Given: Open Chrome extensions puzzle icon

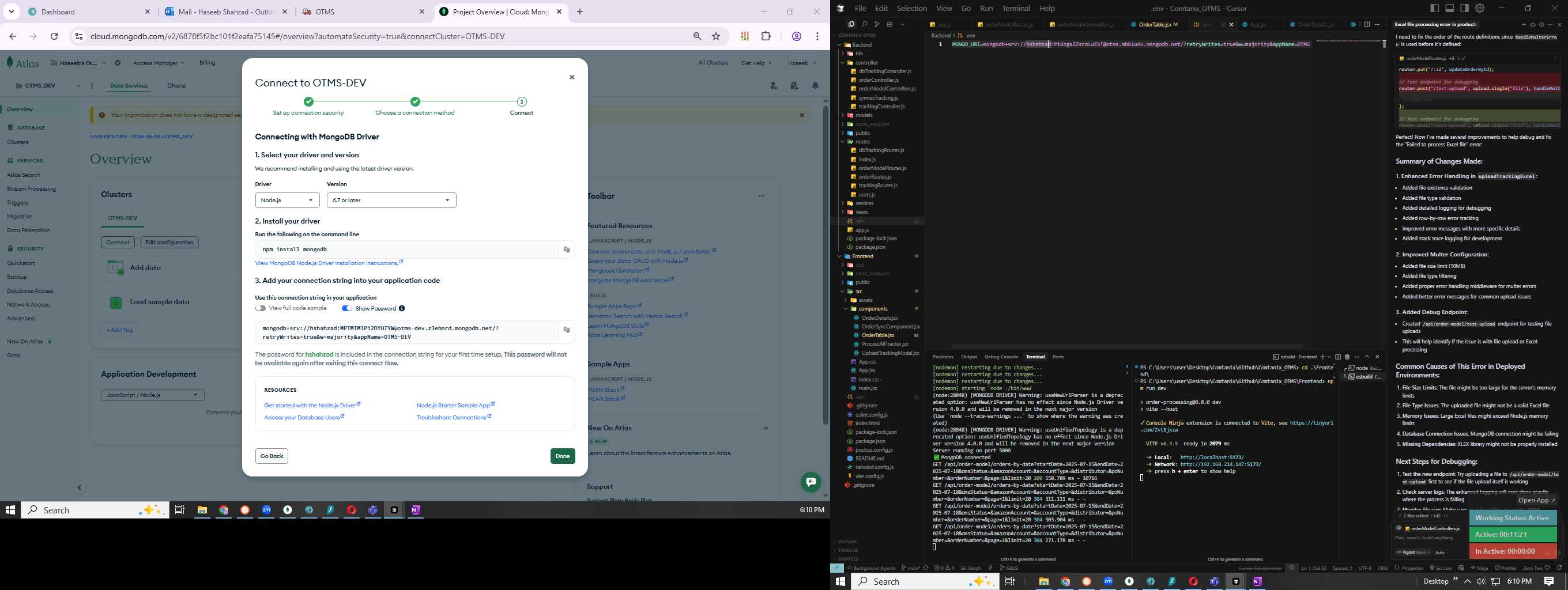Looking at the screenshot, I should (x=766, y=36).
